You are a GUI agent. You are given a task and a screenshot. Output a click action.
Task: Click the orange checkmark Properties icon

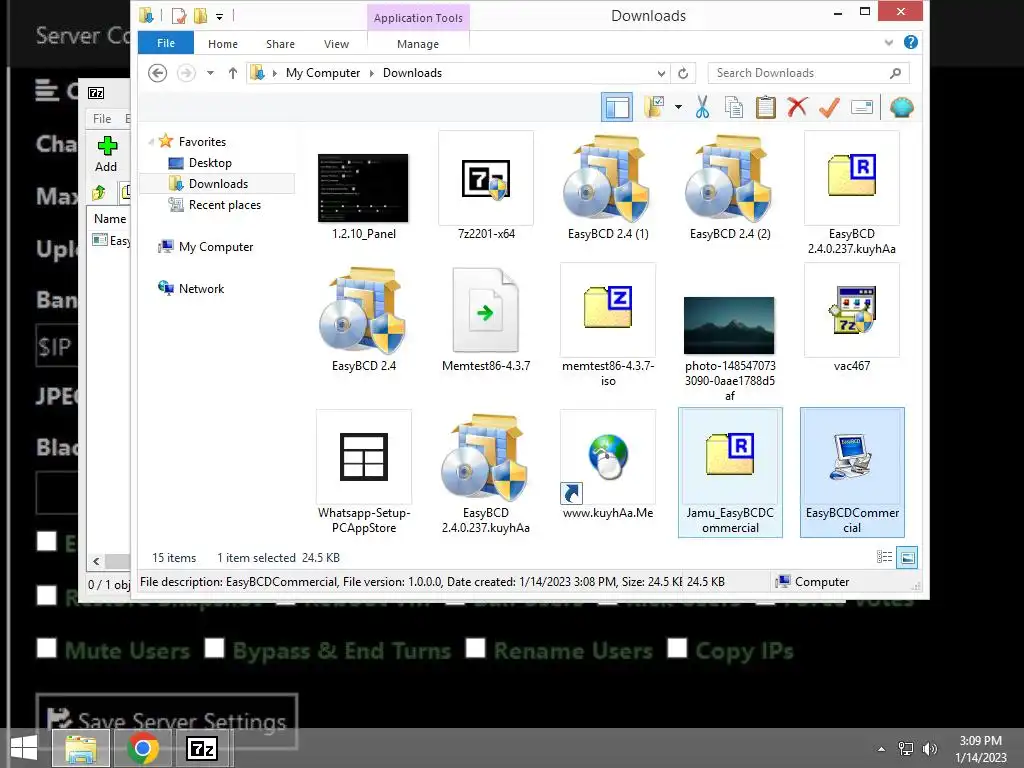coord(829,107)
